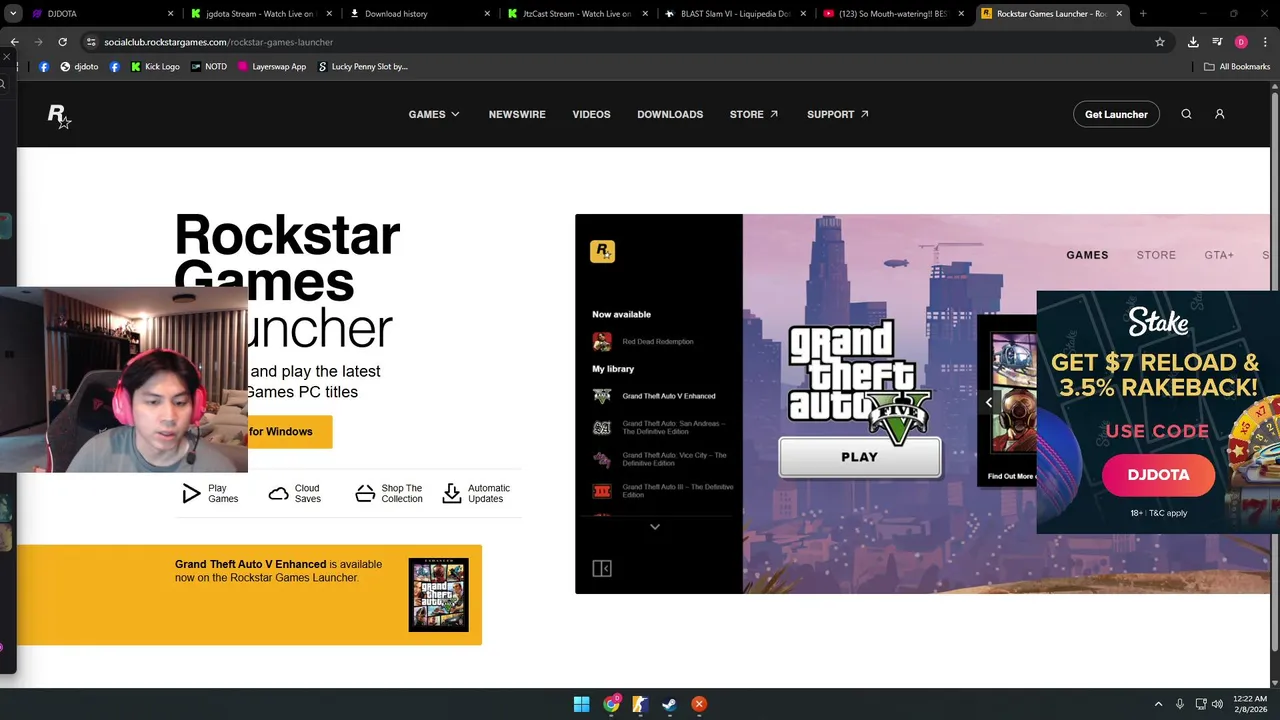This screenshot has height=720, width=1280.
Task: Open the user account profile icon
Action: click(1220, 114)
